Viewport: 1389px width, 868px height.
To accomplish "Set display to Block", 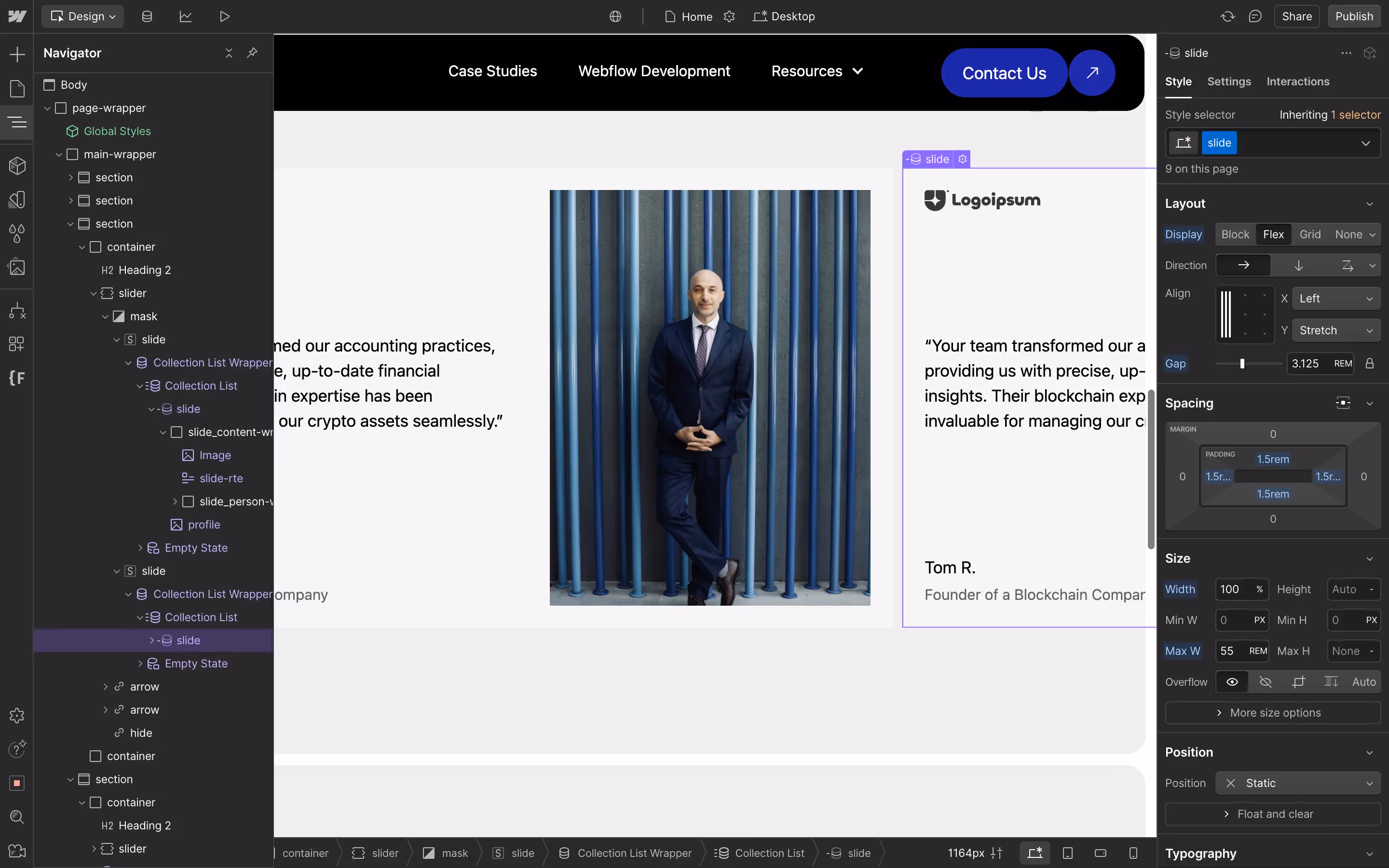I will (x=1235, y=234).
